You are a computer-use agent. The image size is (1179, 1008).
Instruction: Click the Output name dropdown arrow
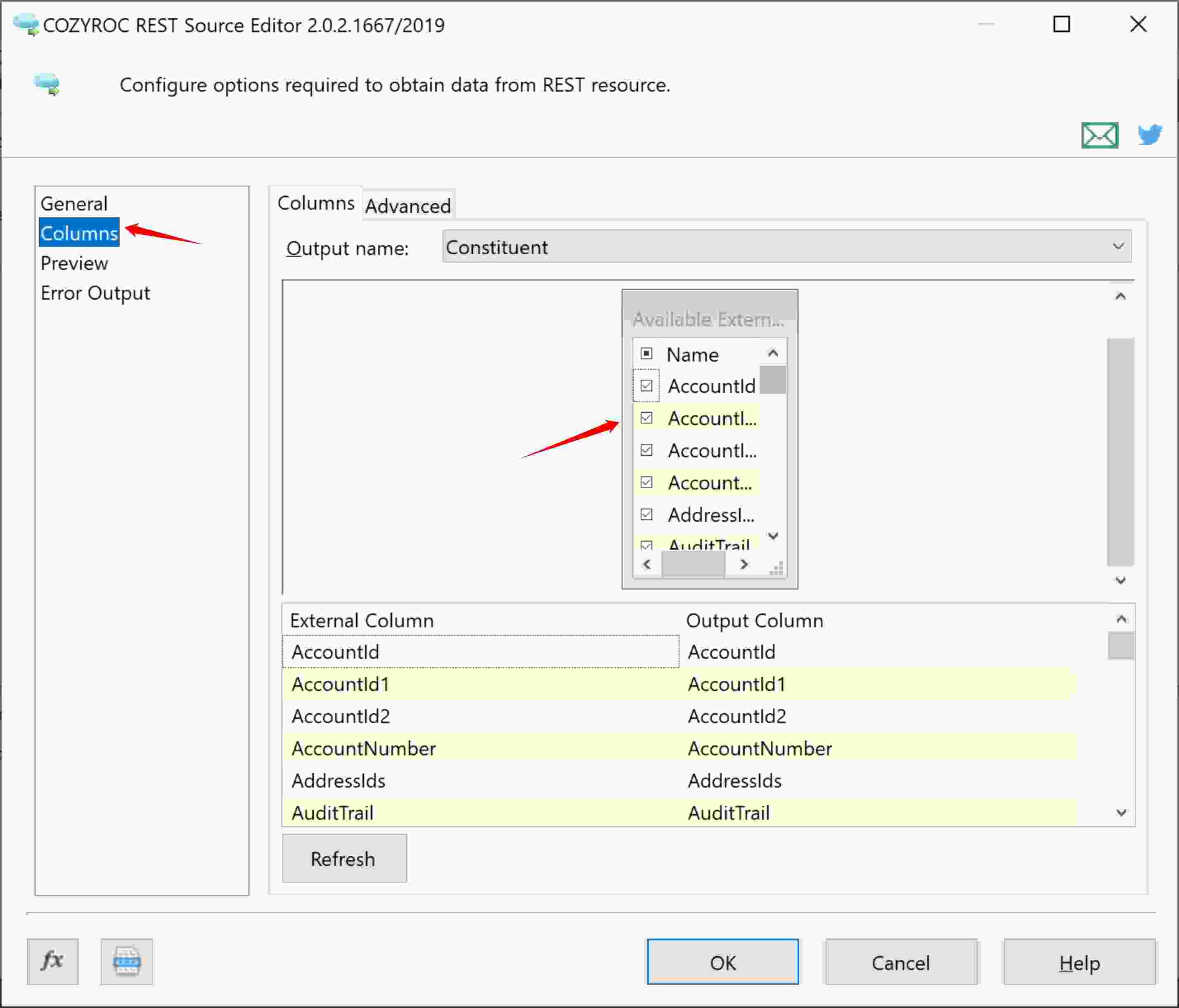[1118, 247]
